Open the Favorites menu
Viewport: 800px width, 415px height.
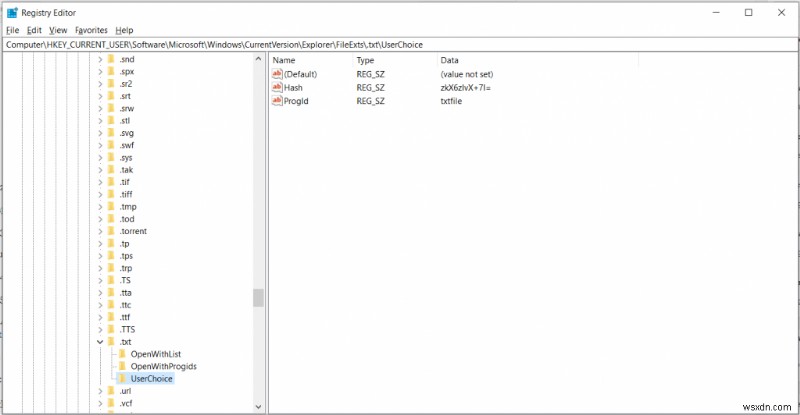click(x=91, y=30)
